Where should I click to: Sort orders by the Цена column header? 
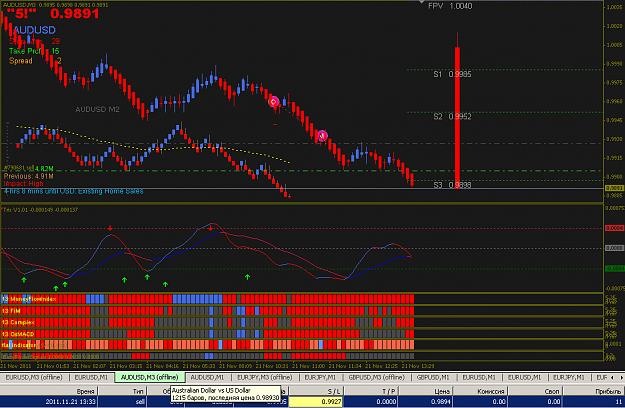[426, 391]
